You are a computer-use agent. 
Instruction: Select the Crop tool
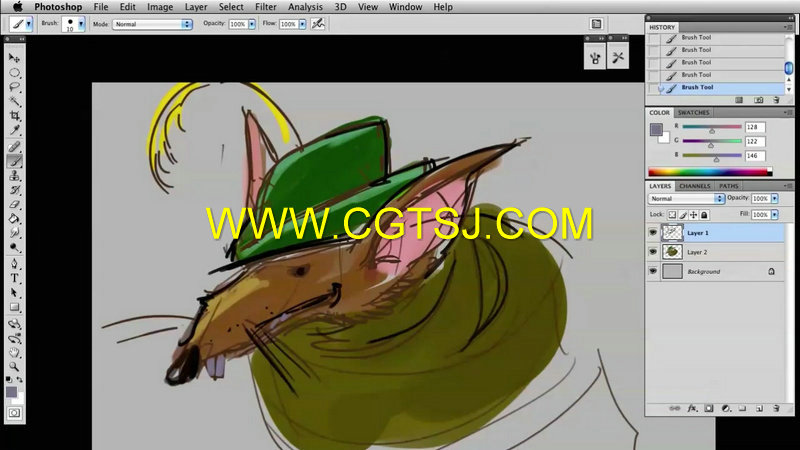(14, 116)
